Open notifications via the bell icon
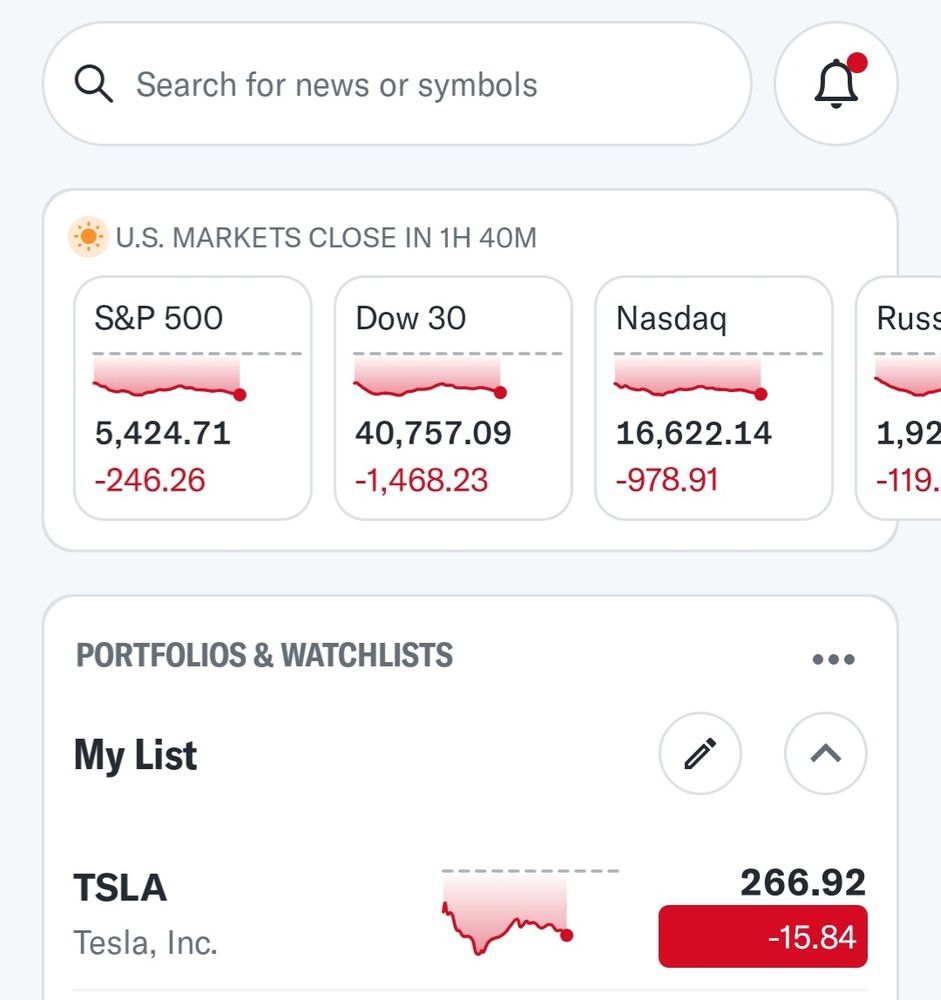Image resolution: width=941 pixels, height=1000 pixels. pos(836,84)
